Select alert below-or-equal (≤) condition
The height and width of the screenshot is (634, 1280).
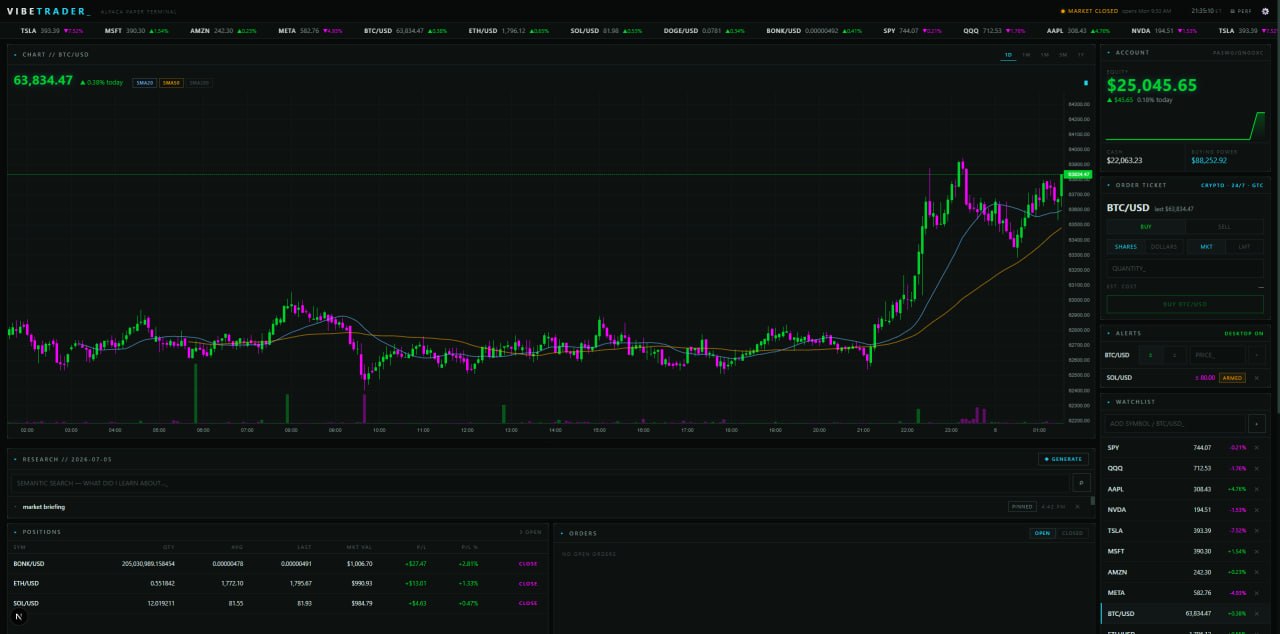coord(1175,355)
